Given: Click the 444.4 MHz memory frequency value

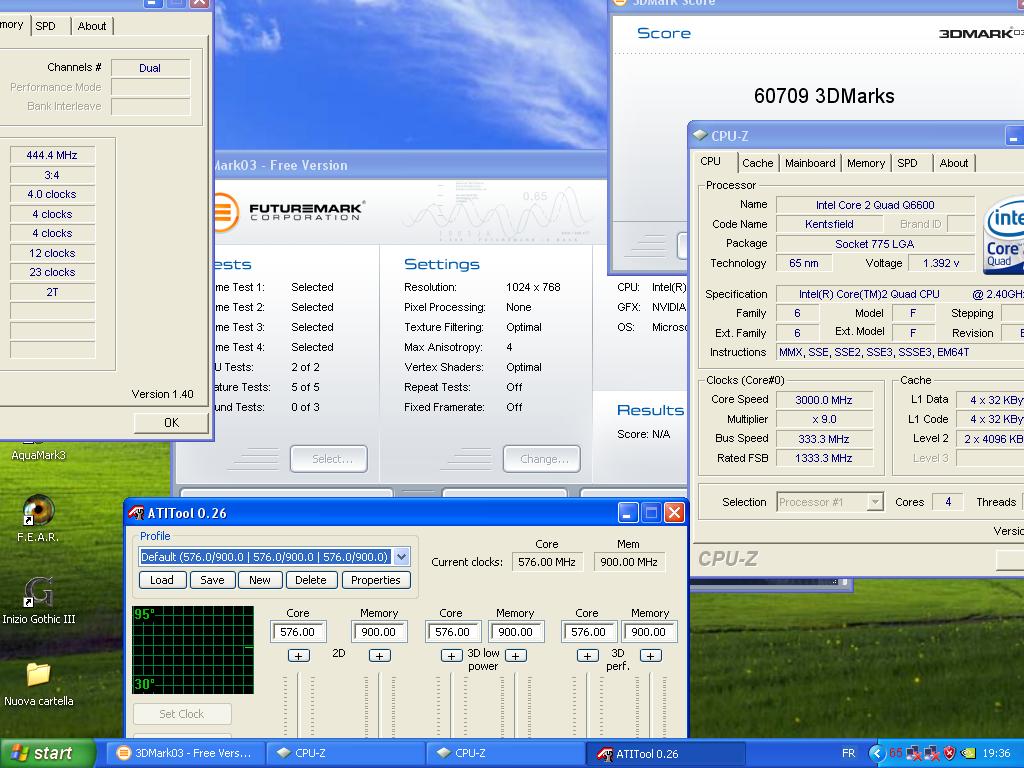Looking at the screenshot, I should [x=52, y=155].
